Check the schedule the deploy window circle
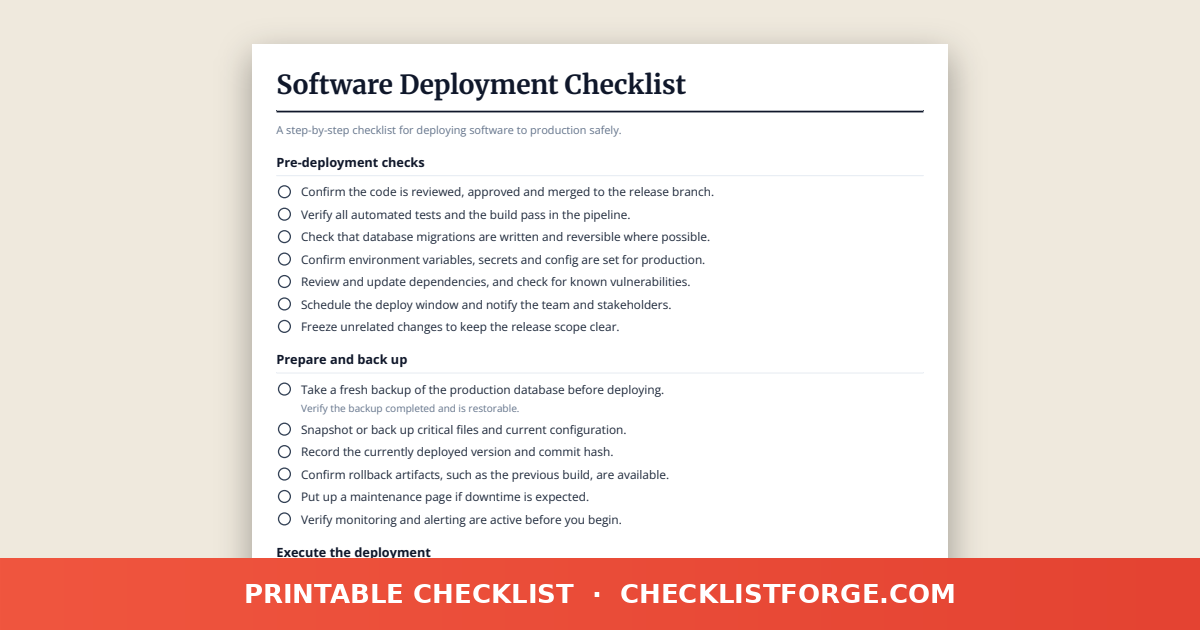The image size is (1200, 630). [284, 304]
